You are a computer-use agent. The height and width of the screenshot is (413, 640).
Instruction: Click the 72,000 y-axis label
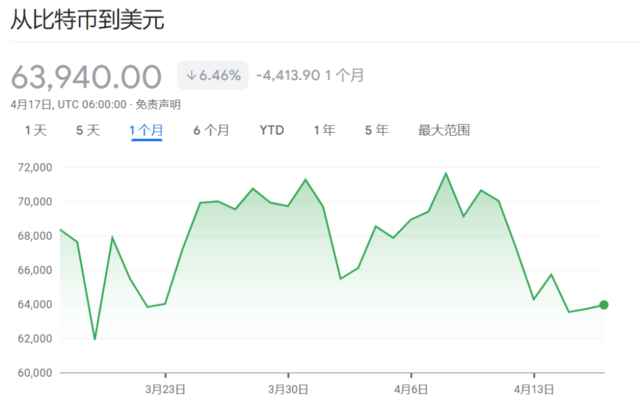(x=34, y=167)
